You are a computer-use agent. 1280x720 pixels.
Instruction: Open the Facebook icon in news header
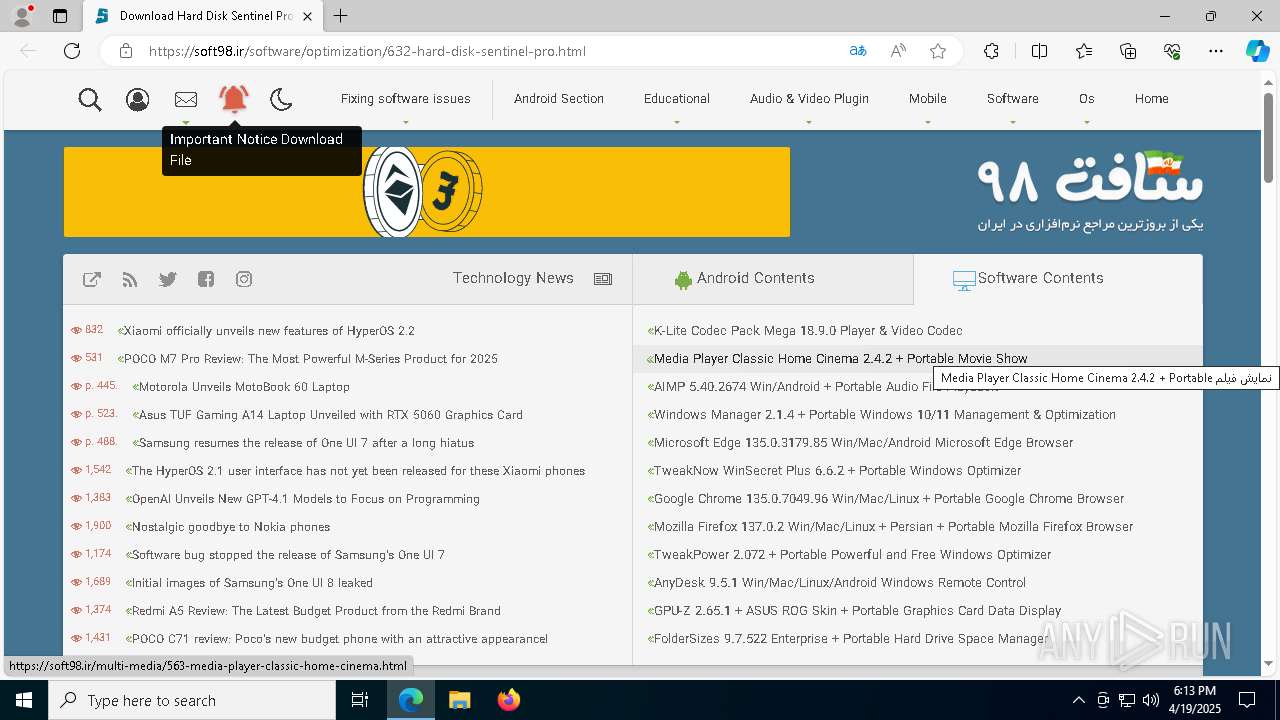[x=206, y=279]
